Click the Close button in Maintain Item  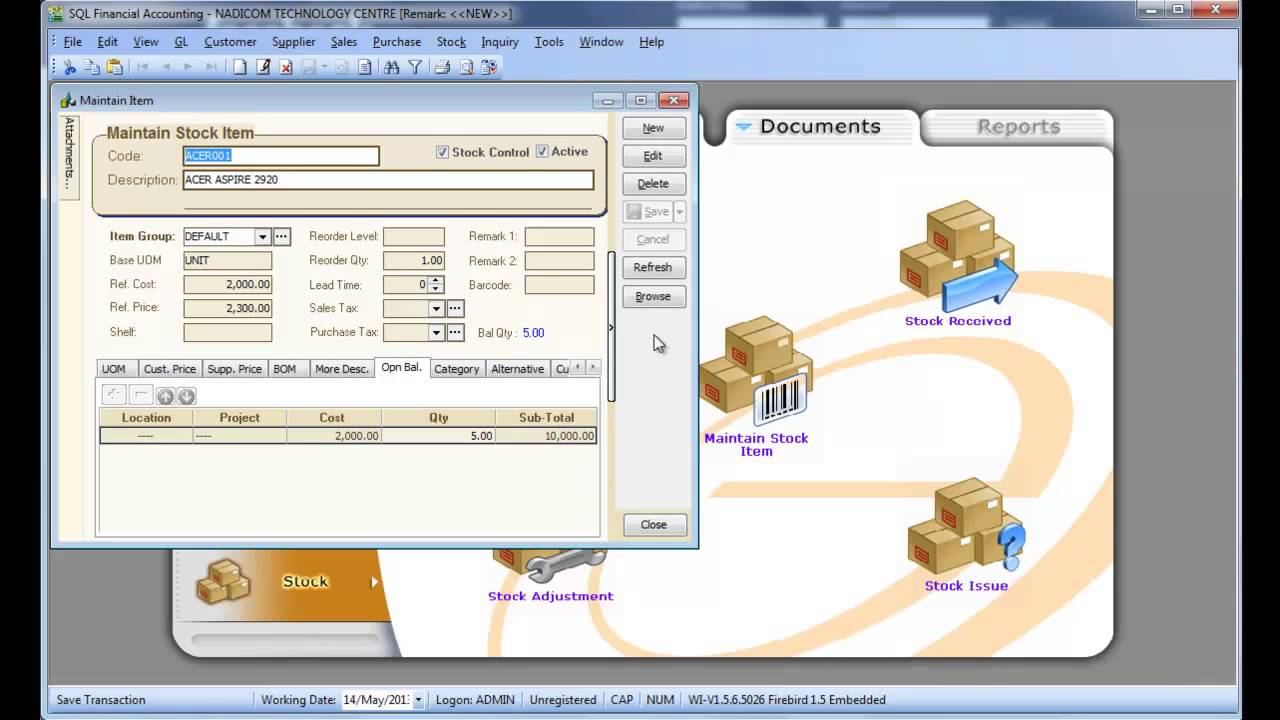(654, 525)
